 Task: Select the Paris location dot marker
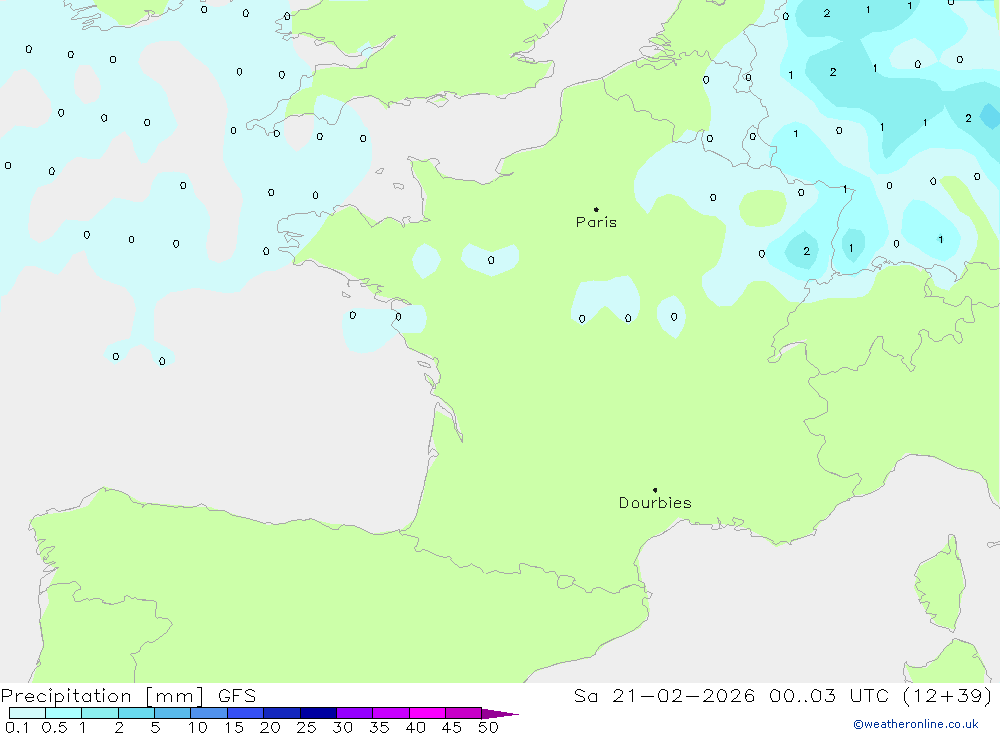click(x=596, y=209)
